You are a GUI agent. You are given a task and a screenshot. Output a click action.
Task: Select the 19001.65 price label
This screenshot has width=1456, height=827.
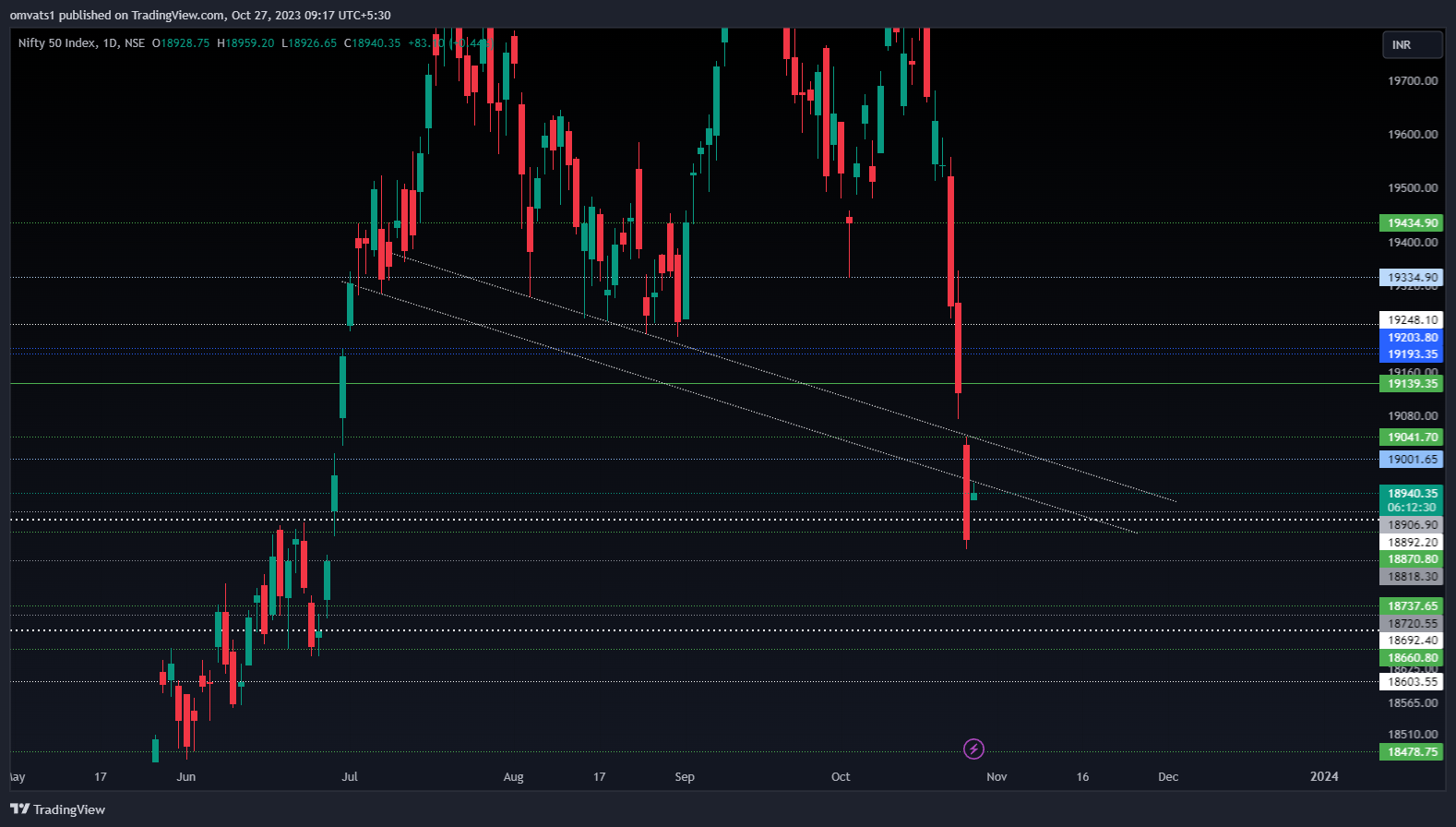[1412, 459]
